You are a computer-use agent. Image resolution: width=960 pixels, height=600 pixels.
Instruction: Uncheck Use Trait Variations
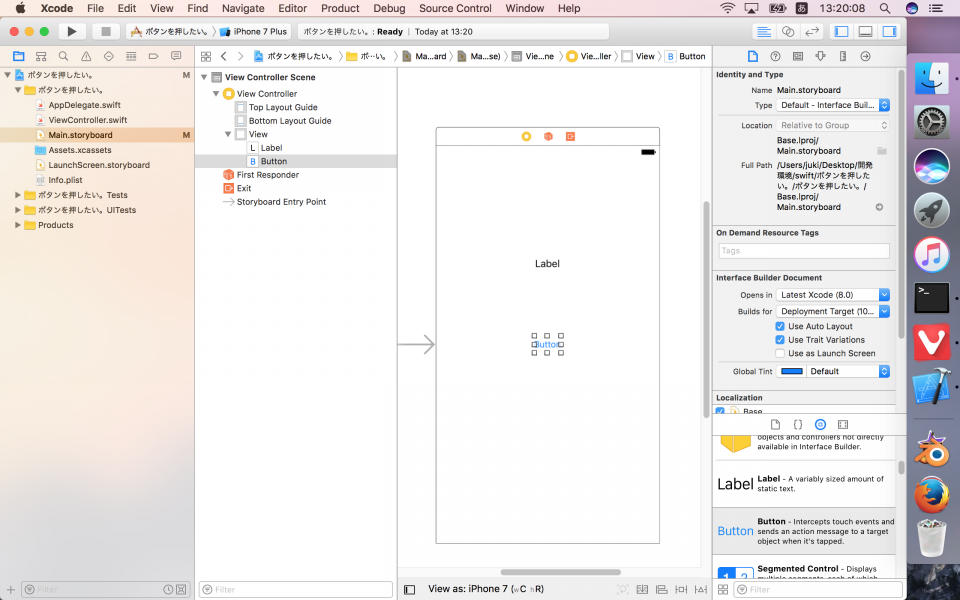click(x=780, y=340)
